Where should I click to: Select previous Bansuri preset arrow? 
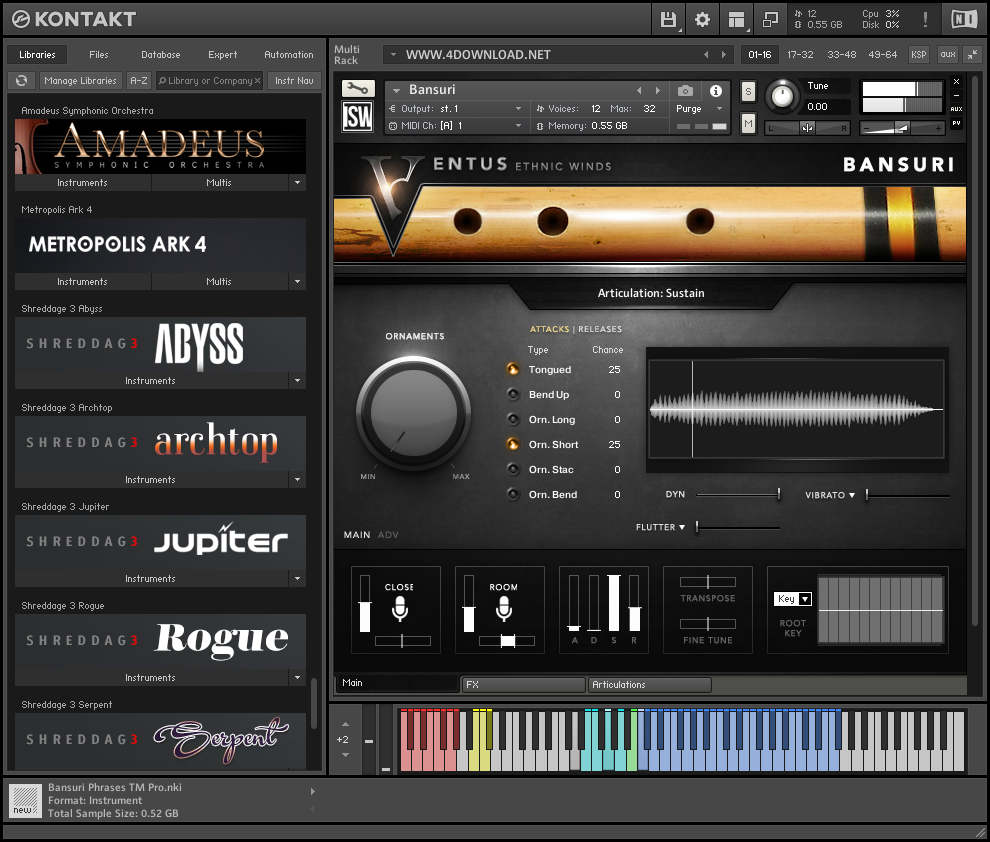pyautogui.click(x=639, y=90)
